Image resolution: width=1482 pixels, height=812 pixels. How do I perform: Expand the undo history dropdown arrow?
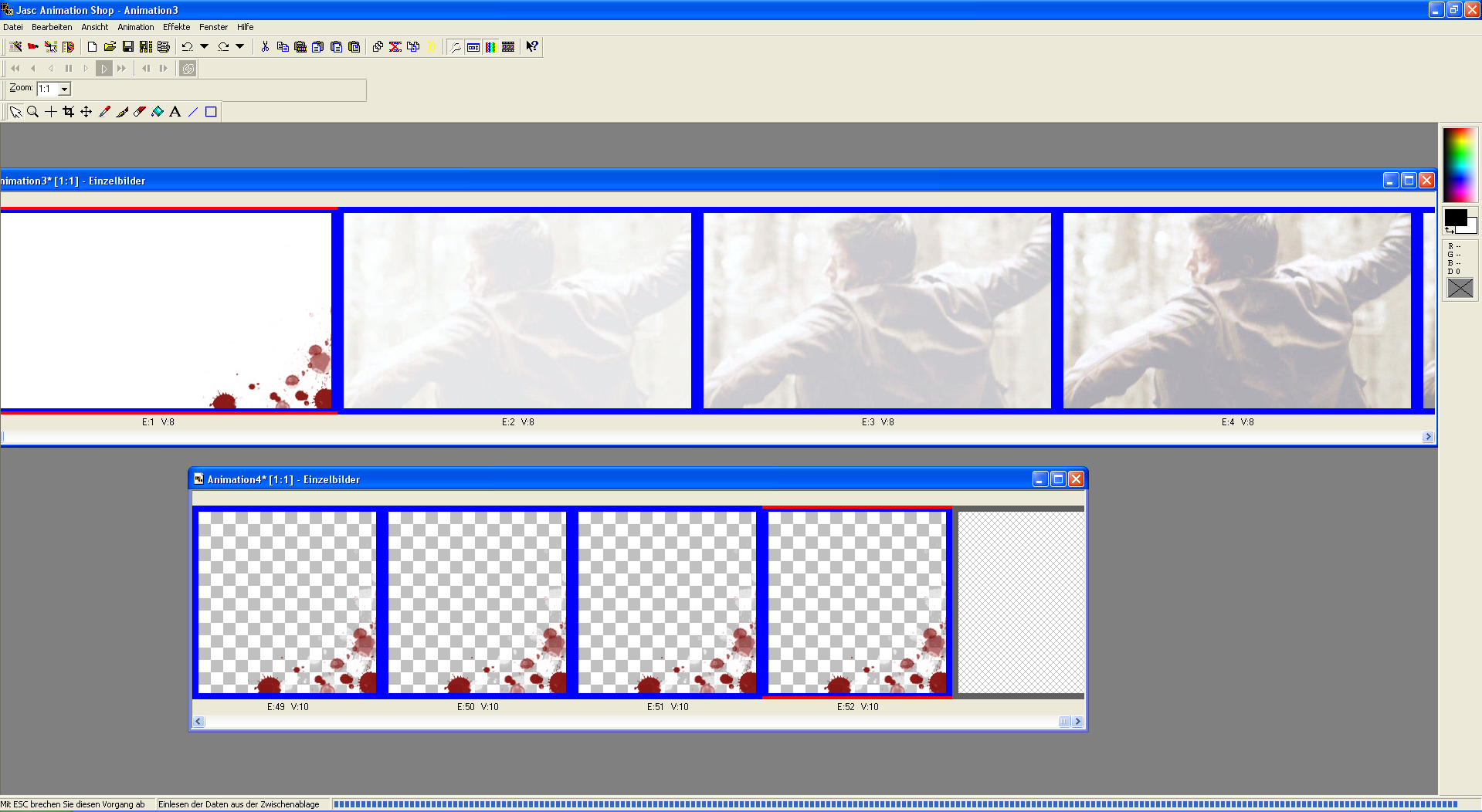[205, 47]
